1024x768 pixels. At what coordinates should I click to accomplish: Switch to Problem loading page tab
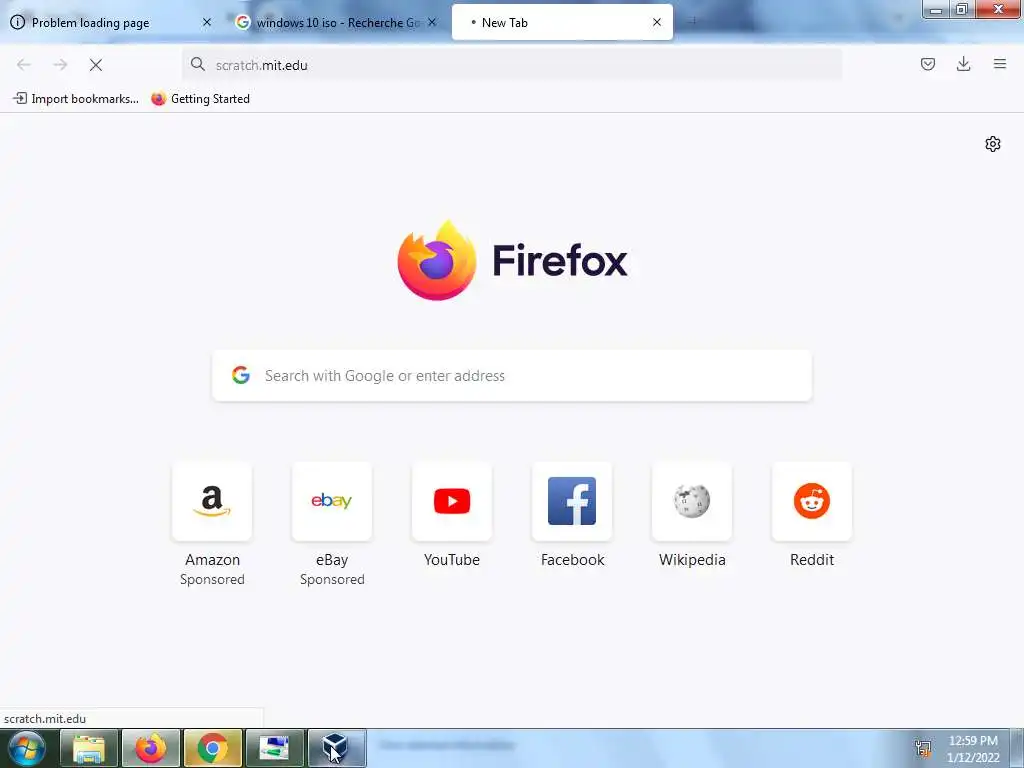point(110,22)
